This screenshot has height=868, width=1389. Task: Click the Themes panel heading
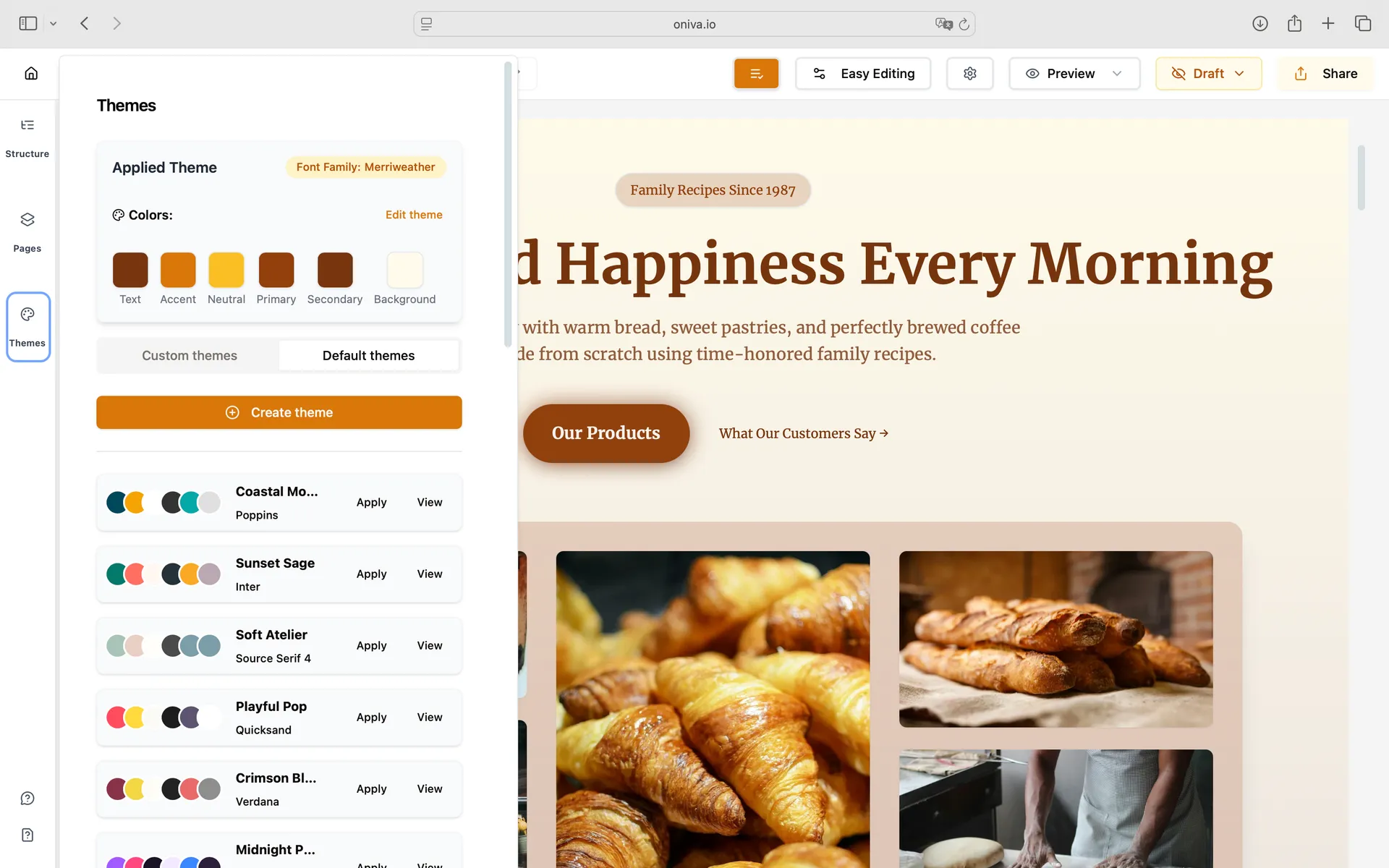[127, 106]
